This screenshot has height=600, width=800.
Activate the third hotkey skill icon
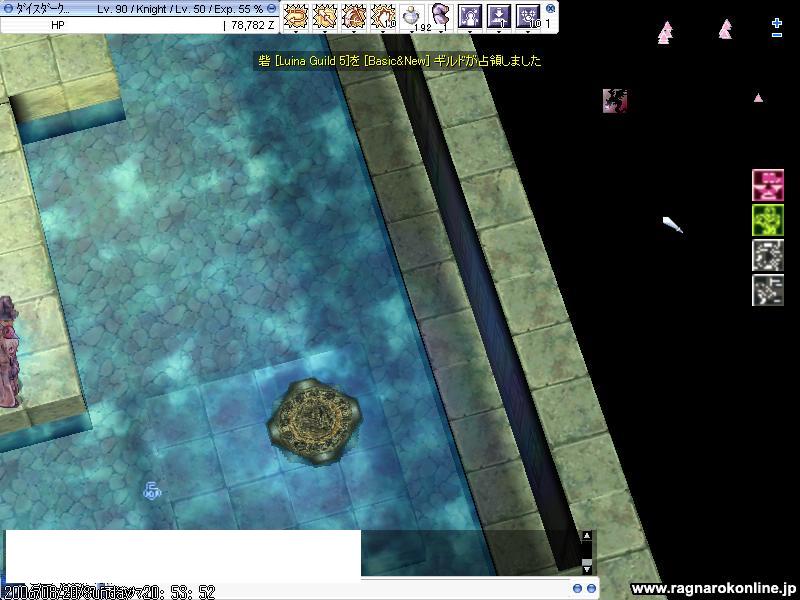coord(354,16)
